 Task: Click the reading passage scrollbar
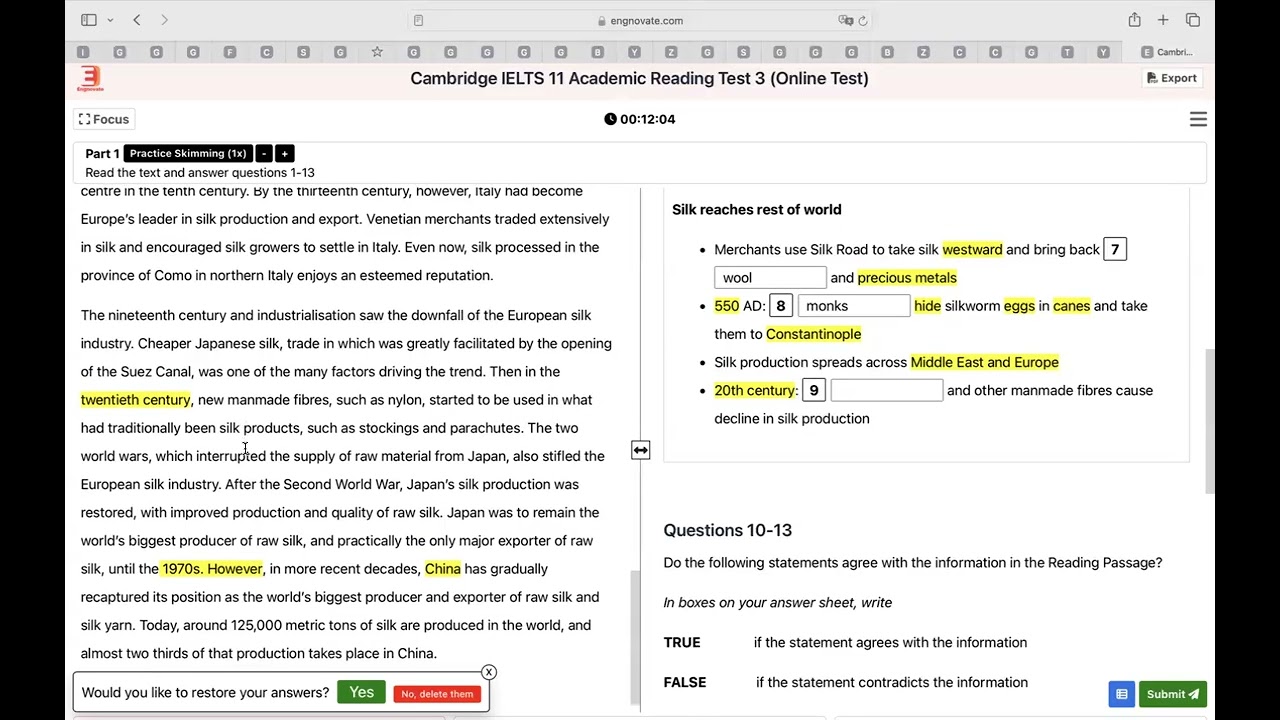(x=634, y=636)
